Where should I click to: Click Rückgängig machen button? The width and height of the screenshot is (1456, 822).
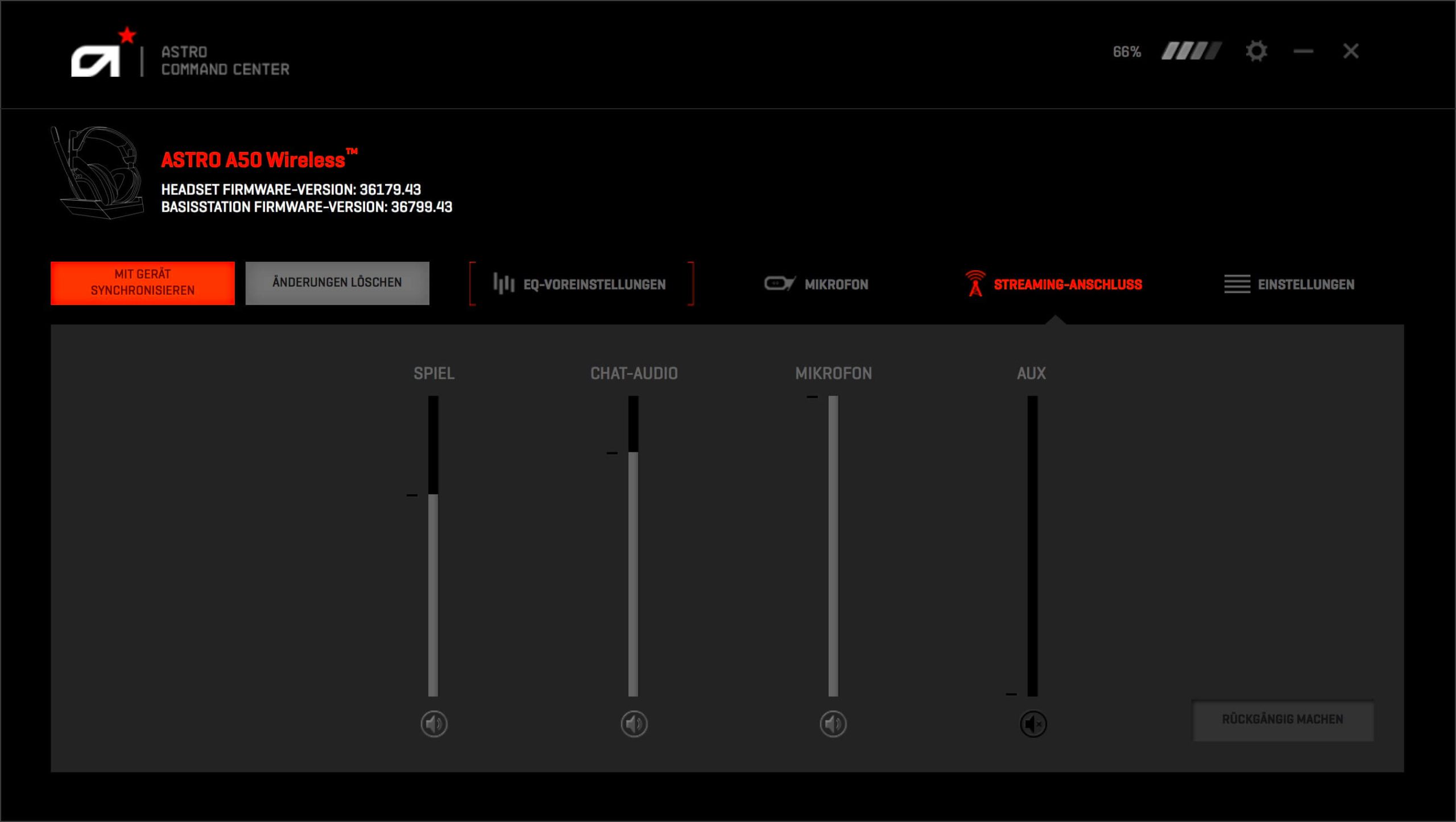click(x=1283, y=720)
